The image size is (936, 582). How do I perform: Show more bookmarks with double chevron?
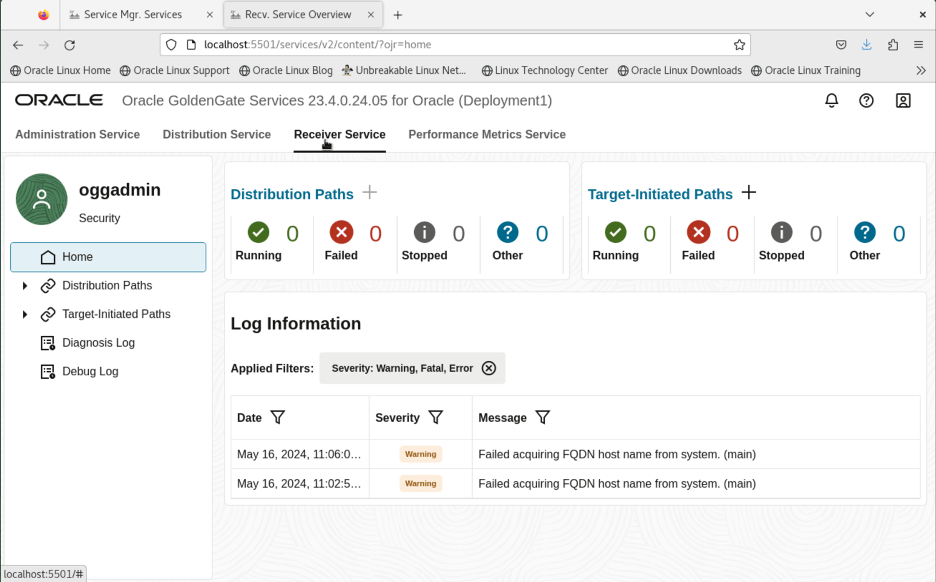921,70
